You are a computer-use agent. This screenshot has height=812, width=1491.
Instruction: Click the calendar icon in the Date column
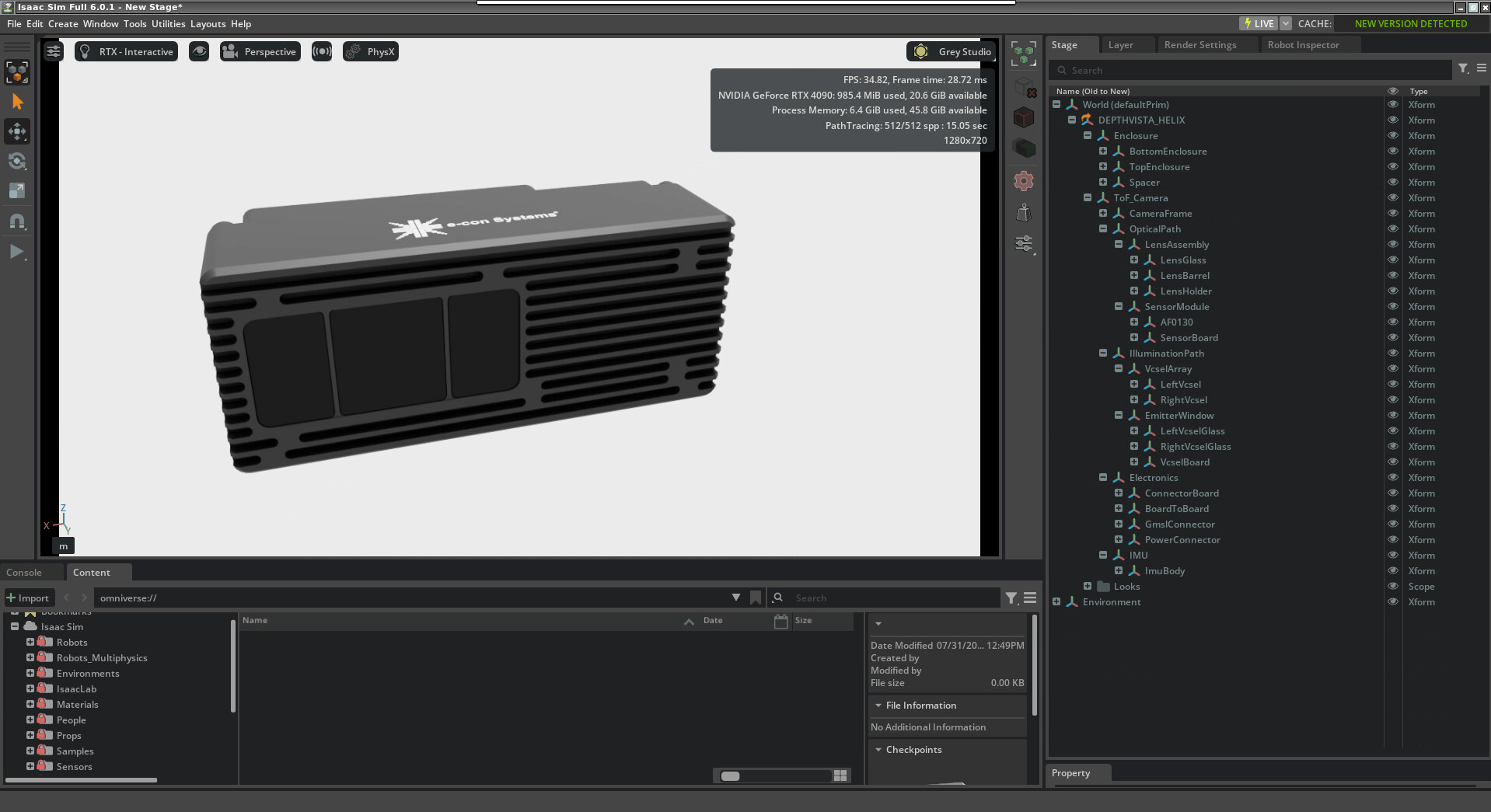[781, 621]
